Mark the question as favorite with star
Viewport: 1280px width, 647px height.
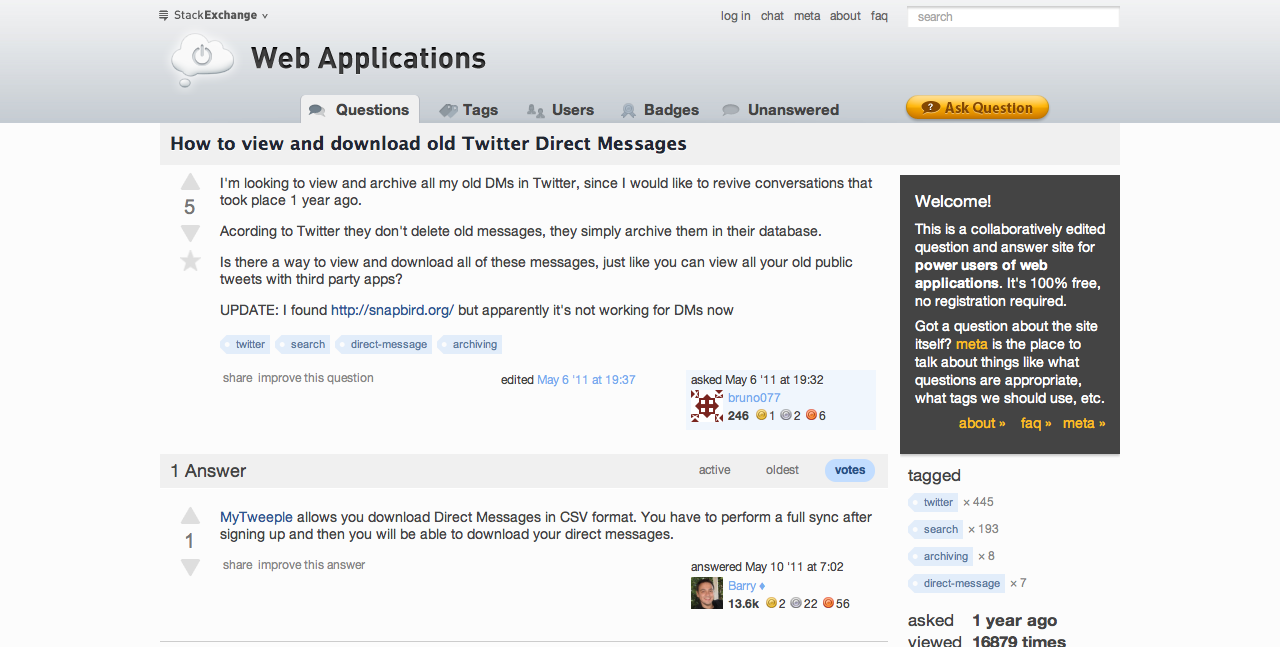190,261
